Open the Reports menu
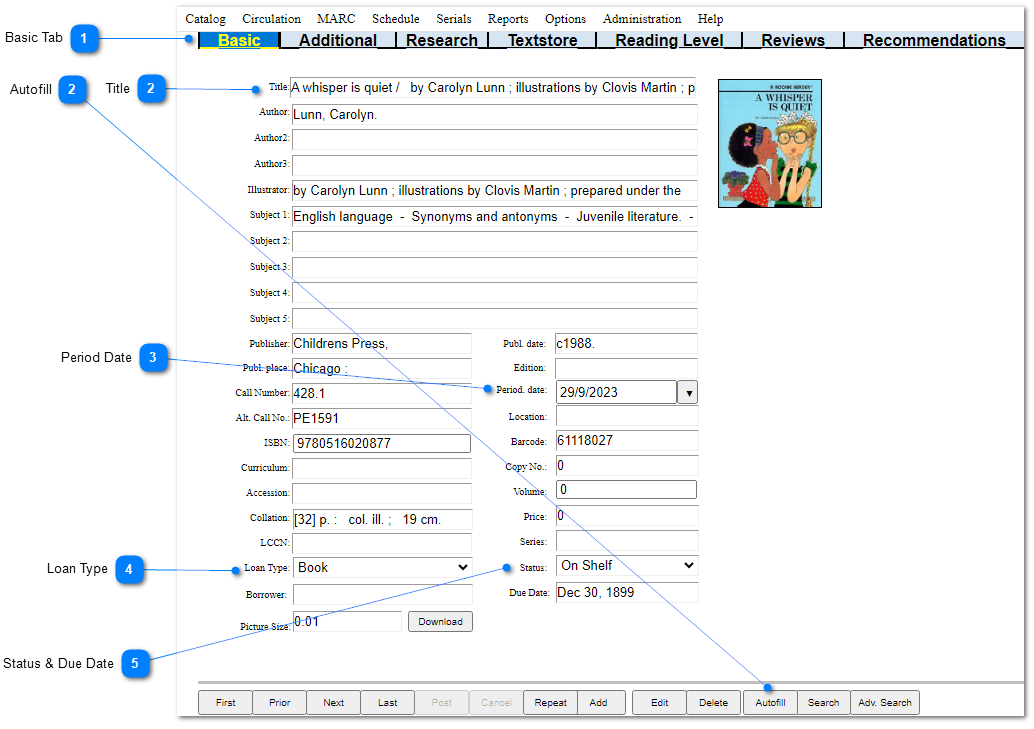1034x729 pixels. coord(508,19)
